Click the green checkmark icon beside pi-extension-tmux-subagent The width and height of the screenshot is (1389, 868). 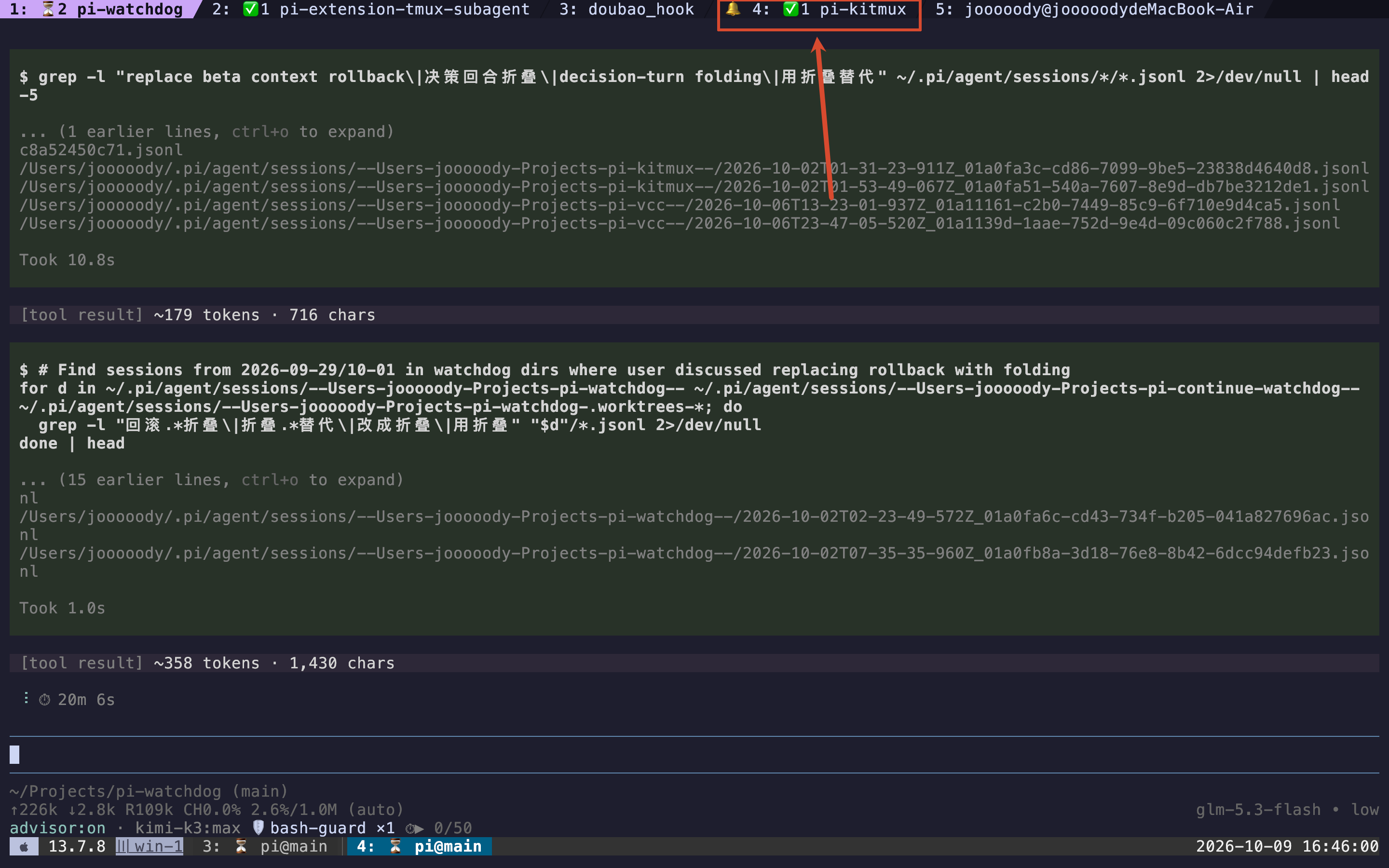(251, 9)
